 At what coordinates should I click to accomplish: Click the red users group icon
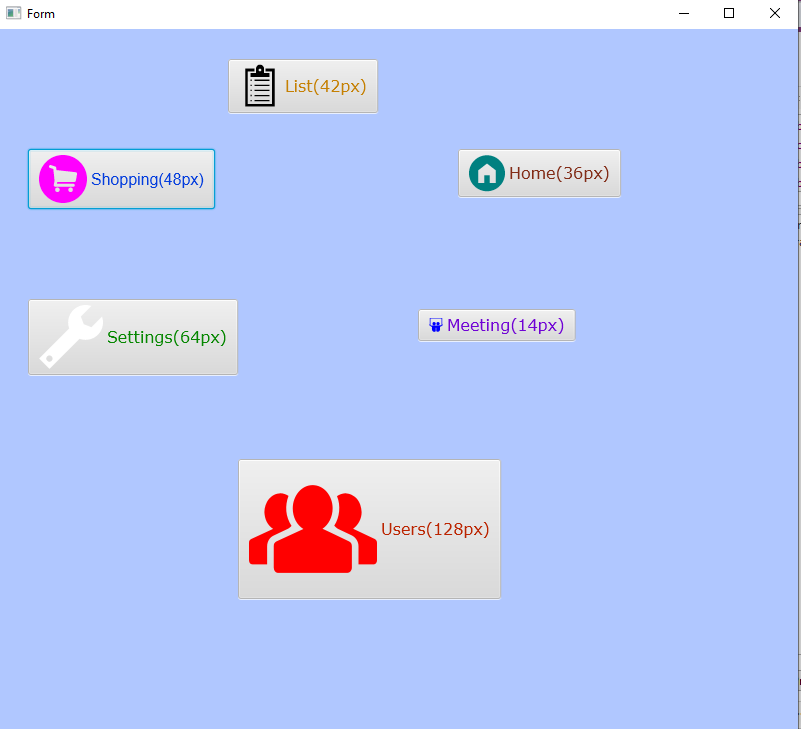coord(313,529)
